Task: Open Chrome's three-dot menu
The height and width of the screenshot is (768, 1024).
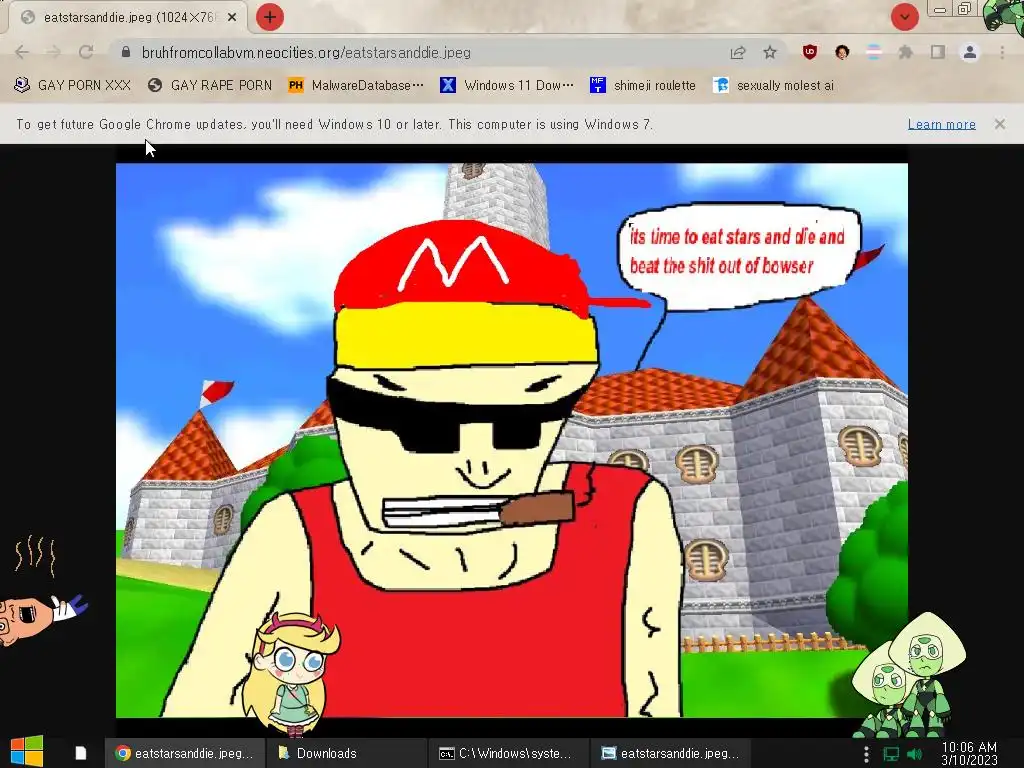Action: pyautogui.click(x=1002, y=52)
